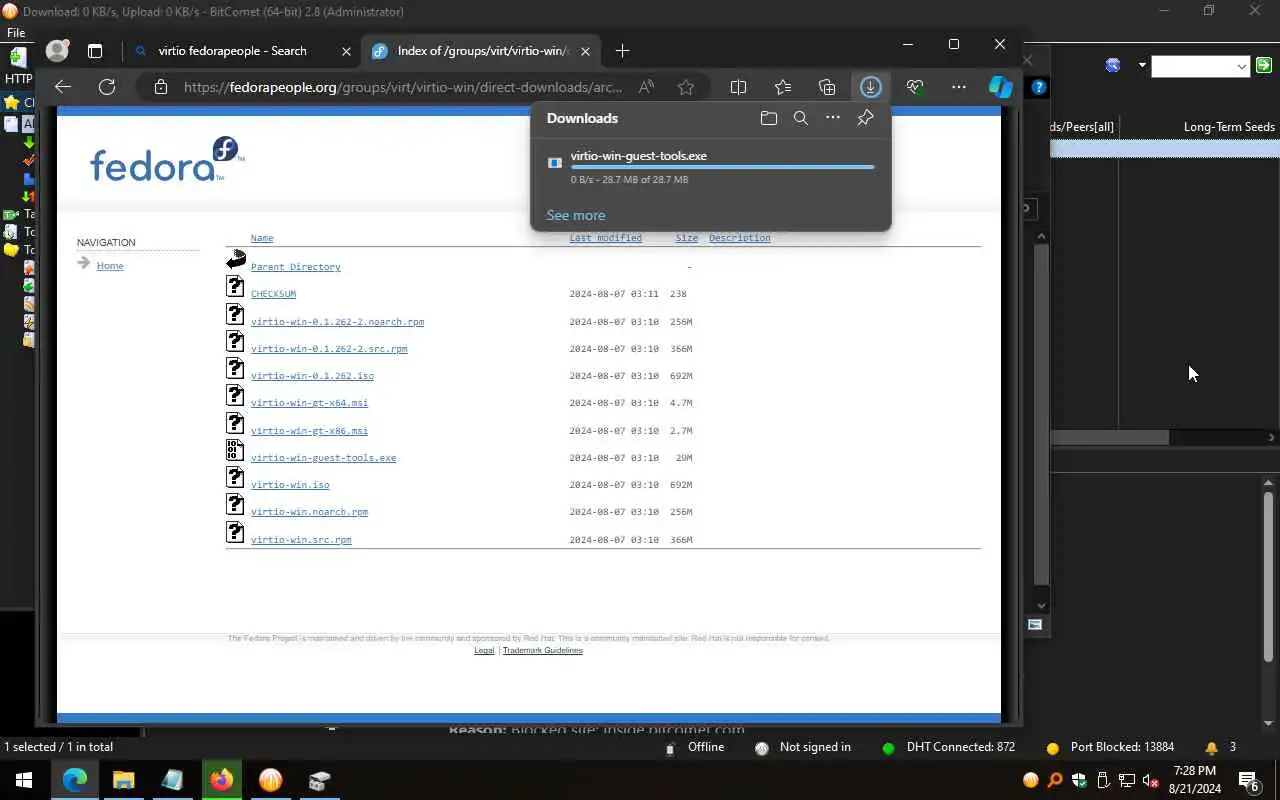The image size is (1280, 800).
Task: Open a new Edge tab
Action: [622, 51]
